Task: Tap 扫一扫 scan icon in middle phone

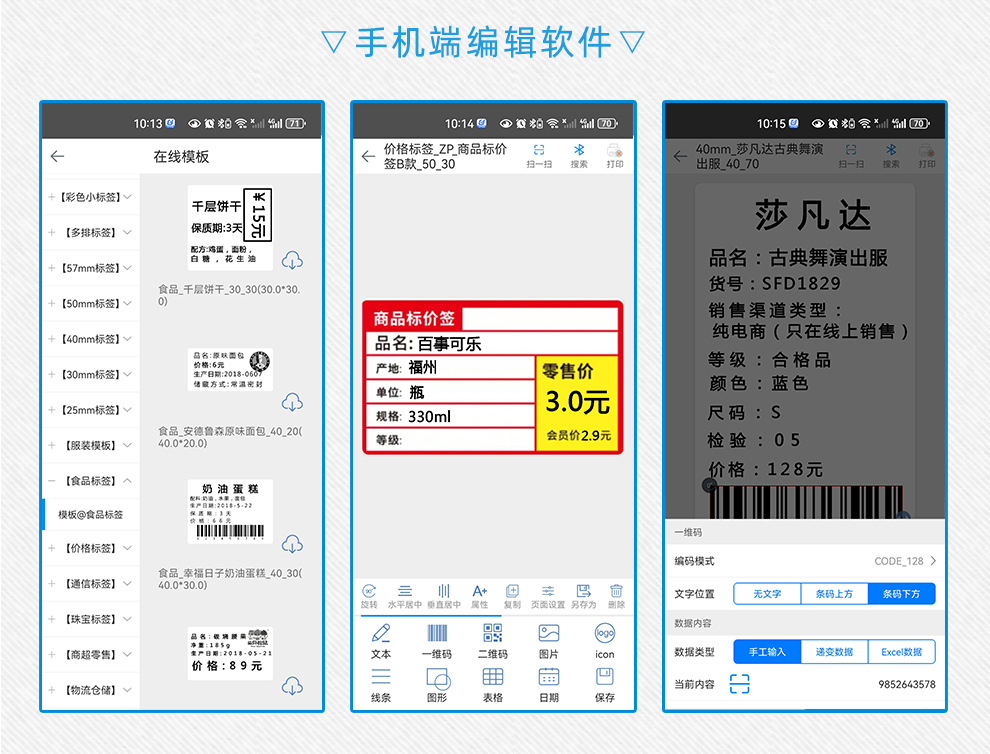Action: (x=539, y=155)
